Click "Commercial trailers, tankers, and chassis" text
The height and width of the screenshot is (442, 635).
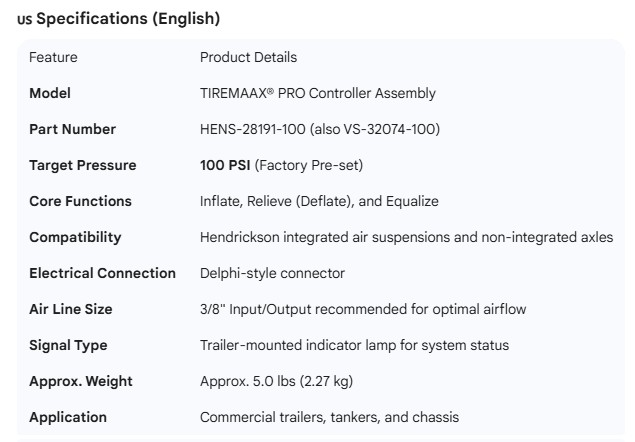click(329, 417)
